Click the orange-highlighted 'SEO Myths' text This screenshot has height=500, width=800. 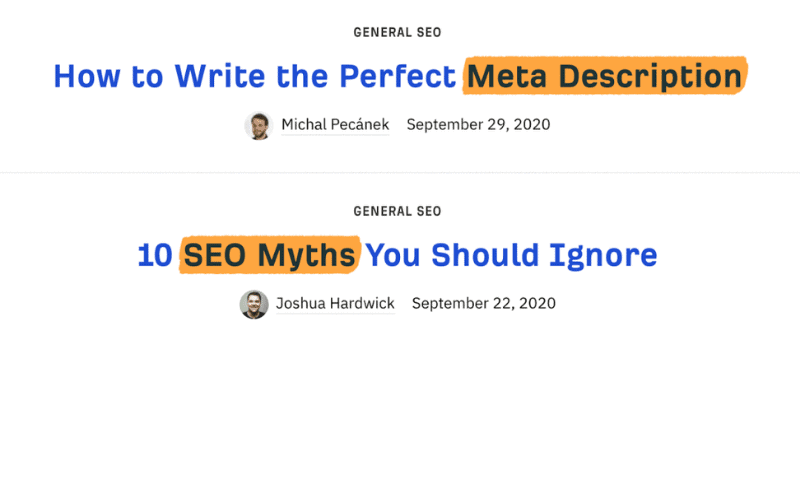[270, 255]
